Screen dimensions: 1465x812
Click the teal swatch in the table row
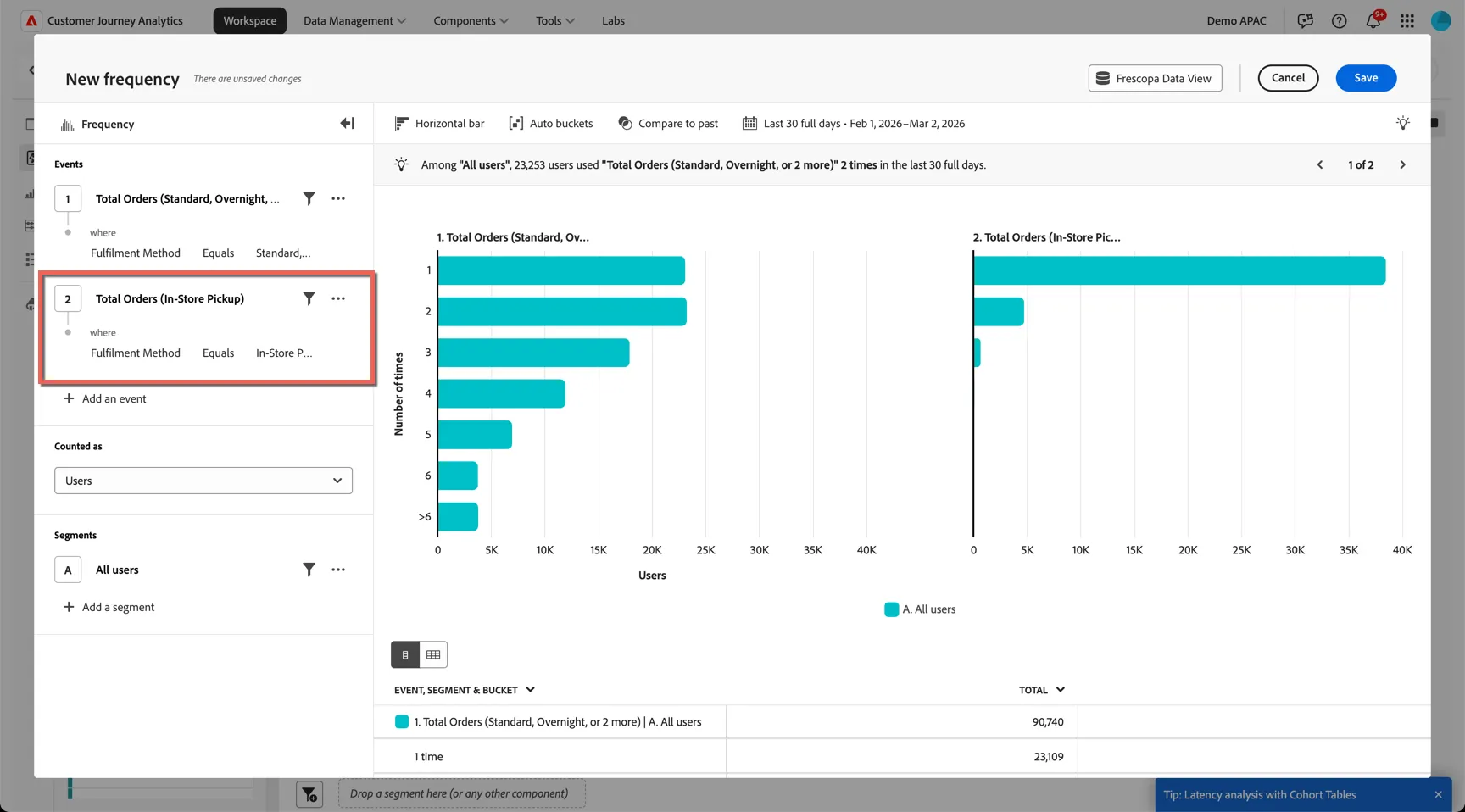click(402, 722)
